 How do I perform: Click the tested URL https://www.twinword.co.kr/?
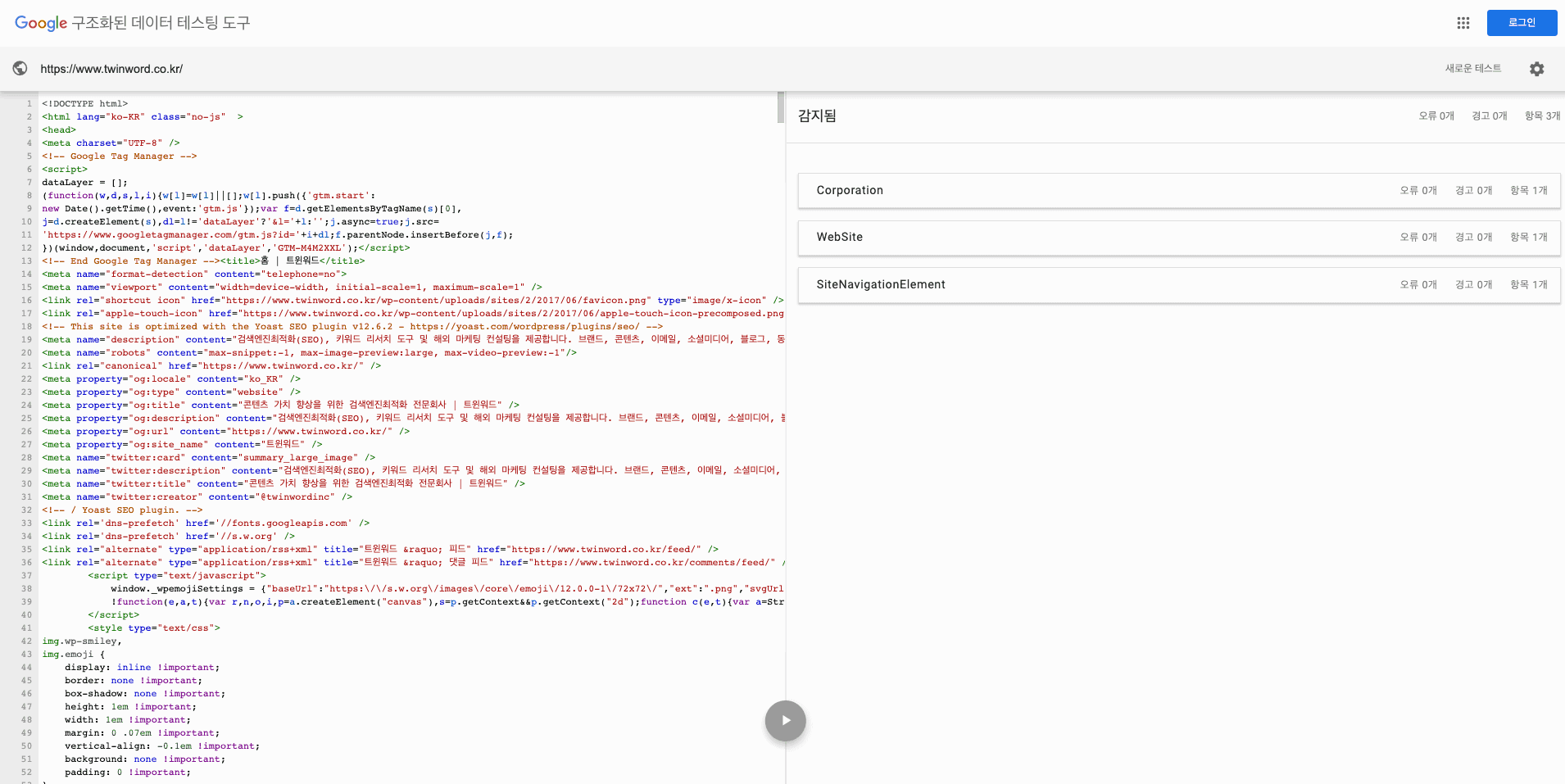(x=111, y=69)
